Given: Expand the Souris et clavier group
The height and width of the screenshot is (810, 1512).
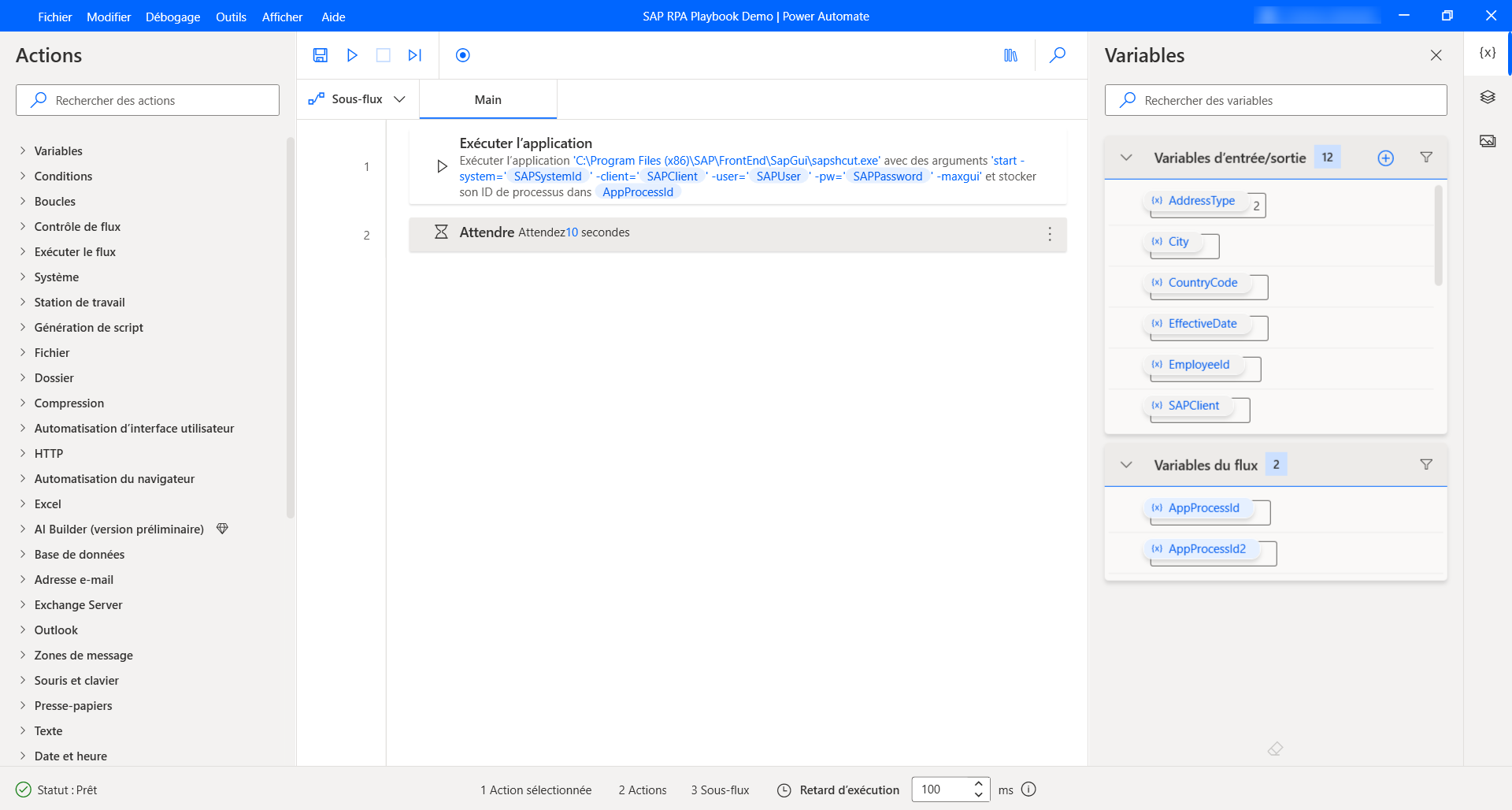Looking at the screenshot, I should (x=23, y=680).
